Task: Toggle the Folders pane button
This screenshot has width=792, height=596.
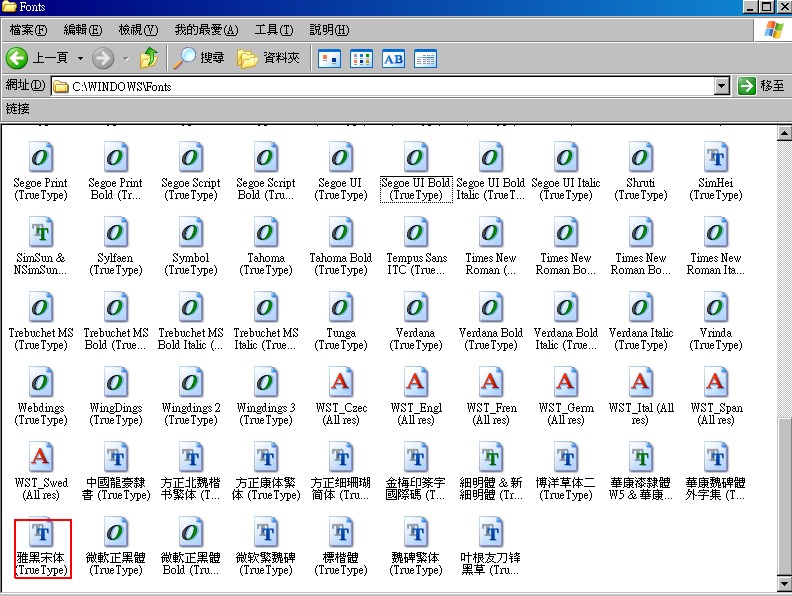Action: 269,58
